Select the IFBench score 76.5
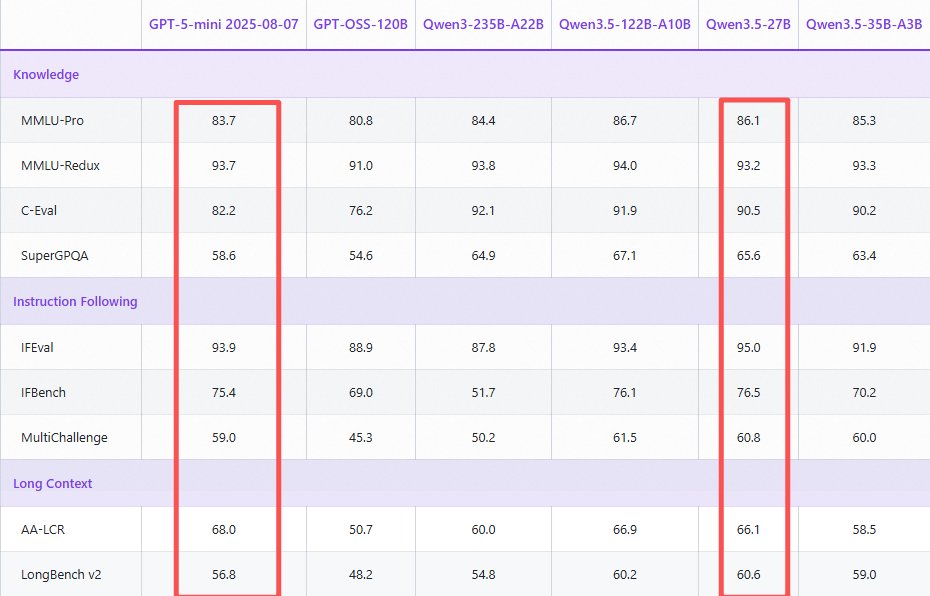The height and width of the screenshot is (596, 930). pyautogui.click(x=748, y=393)
